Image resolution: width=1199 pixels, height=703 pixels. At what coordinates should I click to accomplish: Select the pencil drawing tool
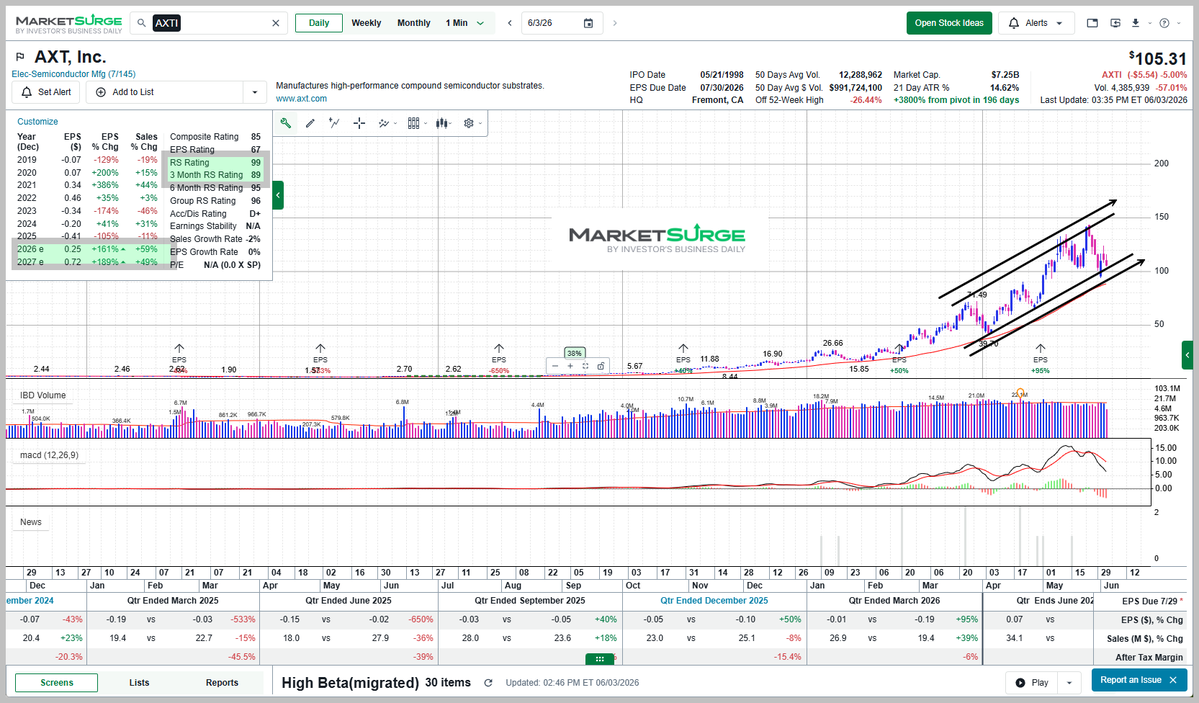coord(310,123)
